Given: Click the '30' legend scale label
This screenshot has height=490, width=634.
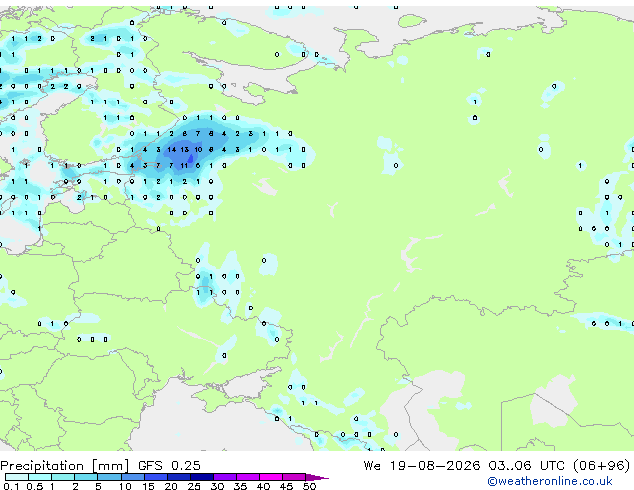Looking at the screenshot, I should point(217,486).
